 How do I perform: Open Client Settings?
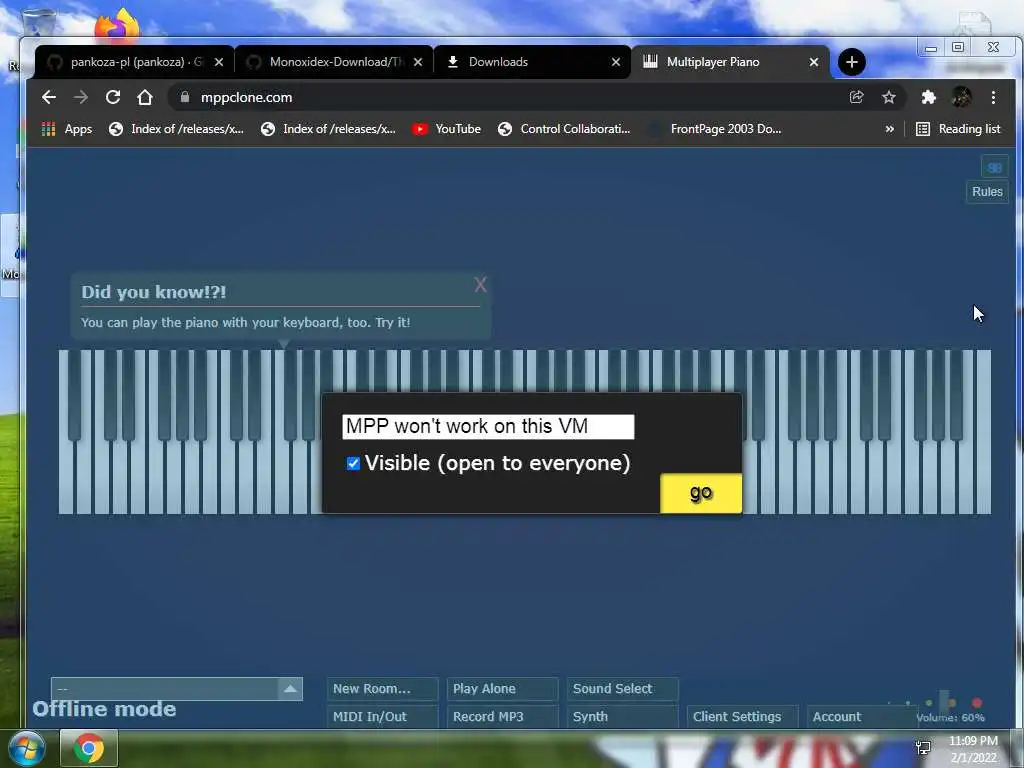pyautogui.click(x=743, y=716)
